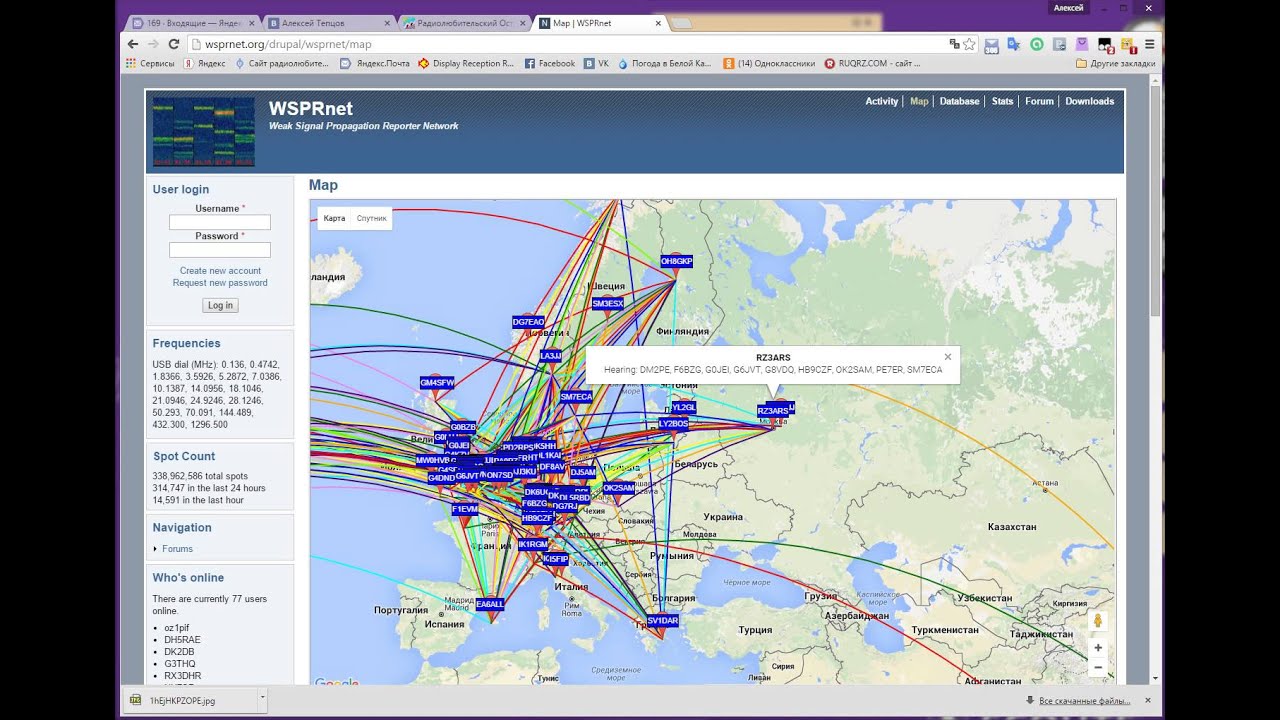Select the Street View pegman icon
The height and width of the screenshot is (720, 1280).
[1098, 621]
